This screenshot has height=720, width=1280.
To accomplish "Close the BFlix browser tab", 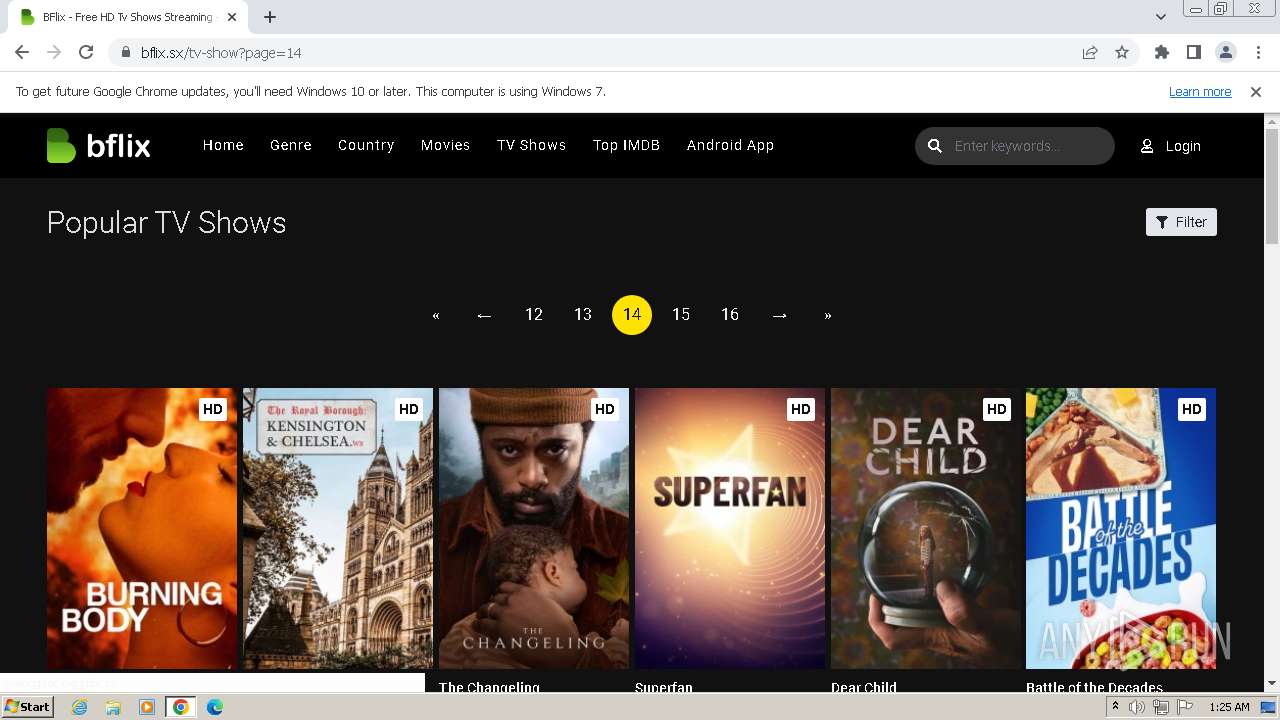I will (232, 17).
